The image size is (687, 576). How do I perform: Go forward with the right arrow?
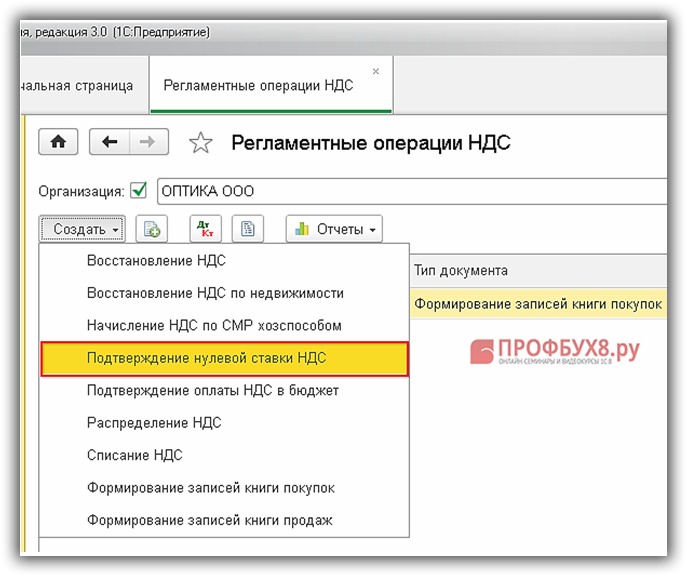tap(146, 142)
